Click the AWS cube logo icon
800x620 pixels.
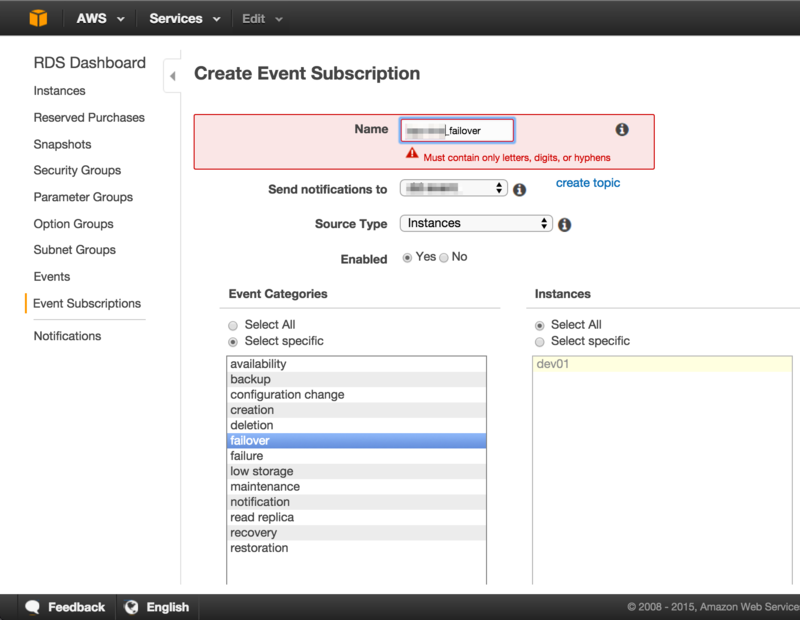coord(38,18)
